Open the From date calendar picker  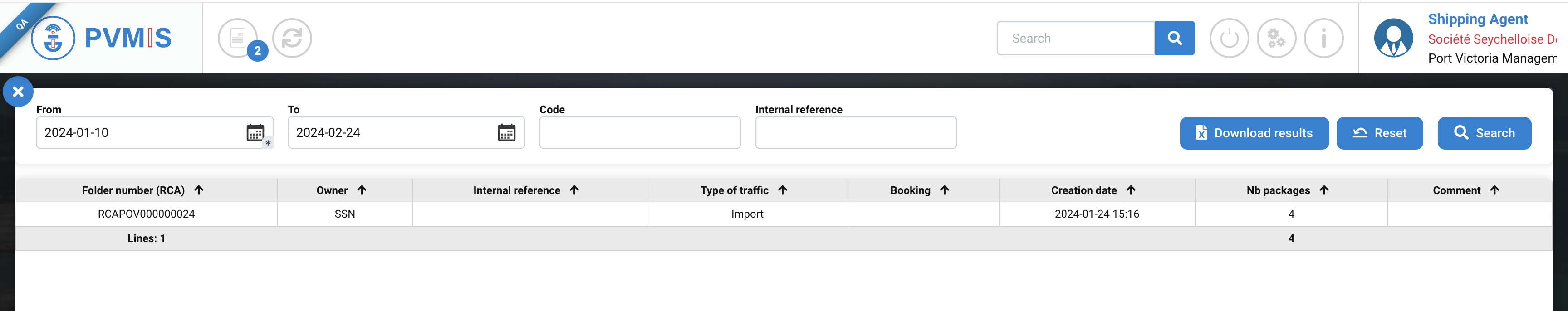click(255, 133)
